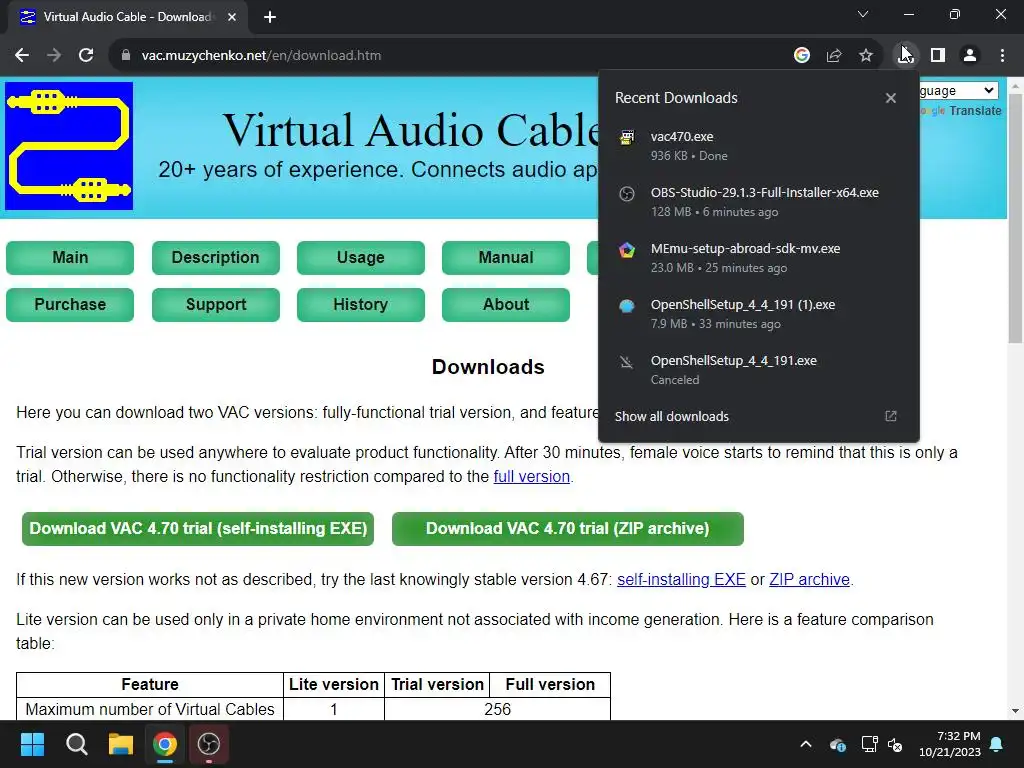Click version 4.67 ZIP archive link
Viewport: 1024px width, 768px height.
click(809, 580)
